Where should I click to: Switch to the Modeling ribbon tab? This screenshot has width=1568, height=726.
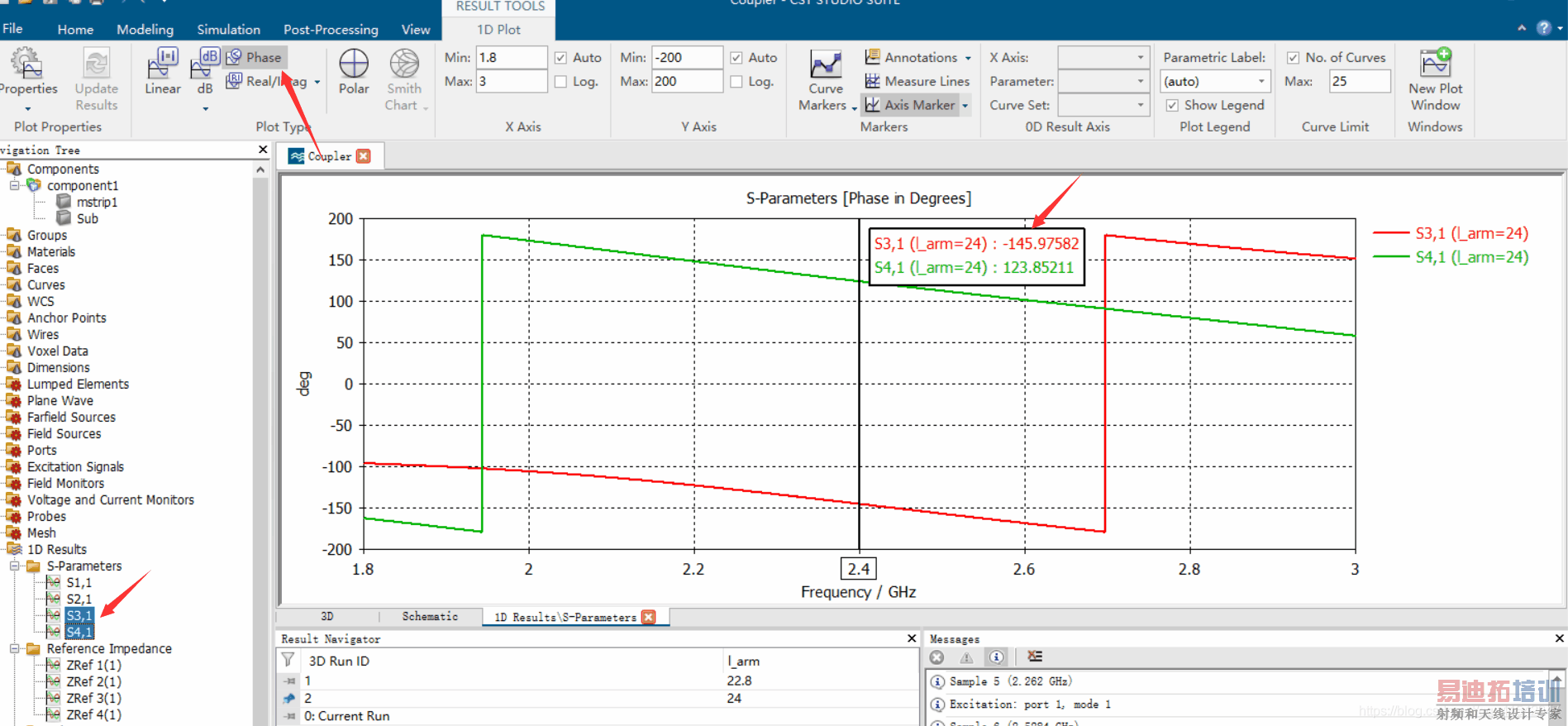point(145,29)
